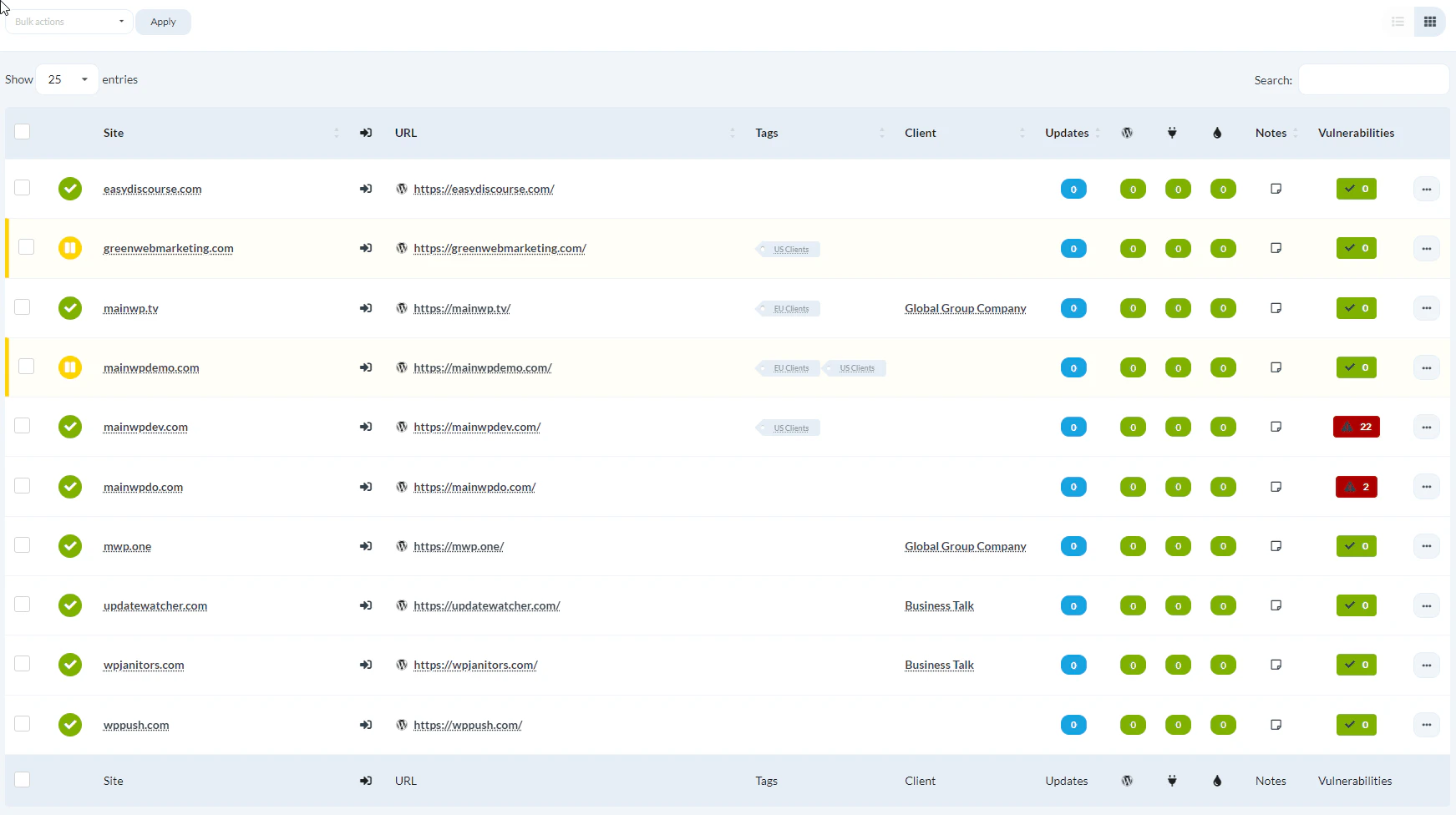
Task: Switch to list view layout icon
Action: (1398, 22)
